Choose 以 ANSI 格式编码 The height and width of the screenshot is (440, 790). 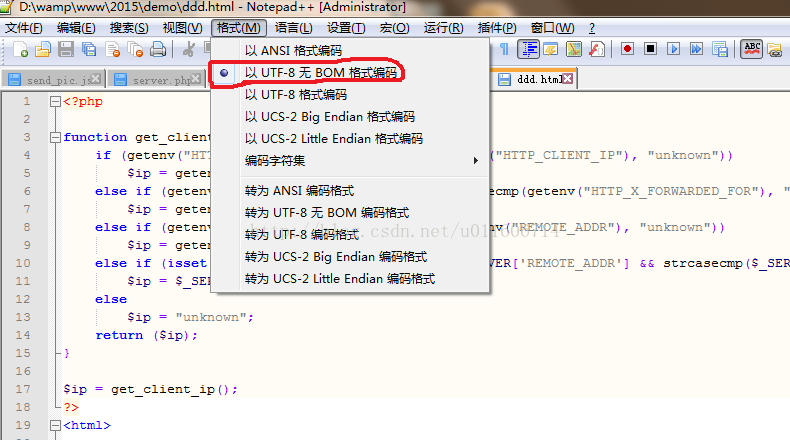350,50
